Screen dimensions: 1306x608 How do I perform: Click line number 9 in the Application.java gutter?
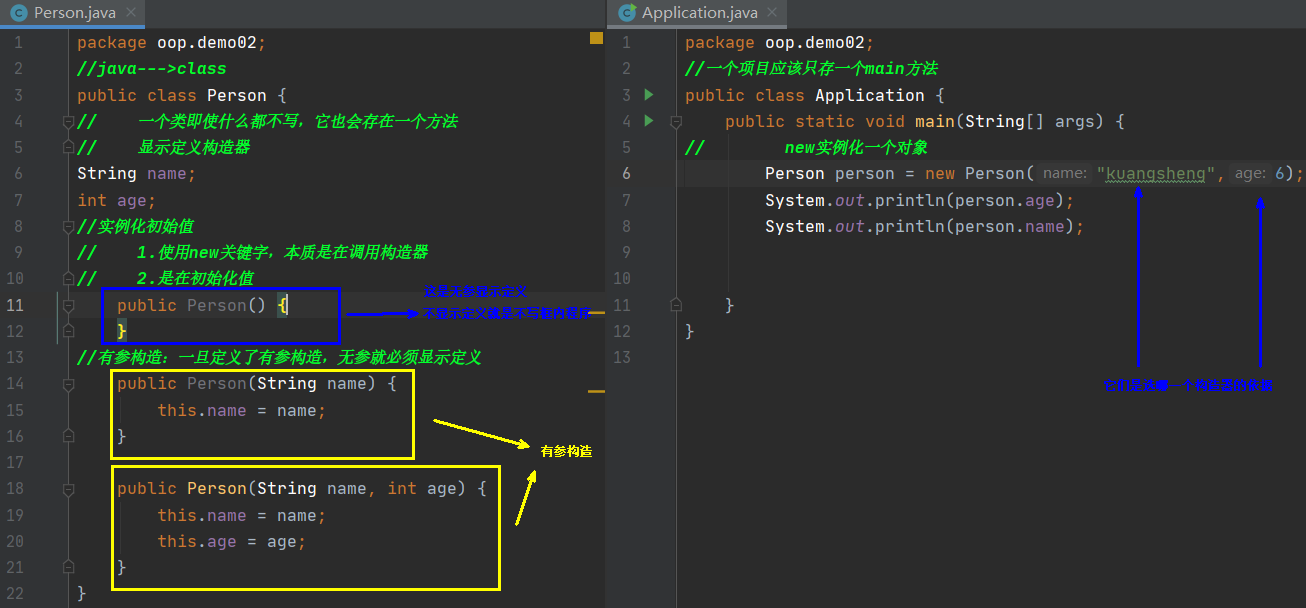[626, 253]
